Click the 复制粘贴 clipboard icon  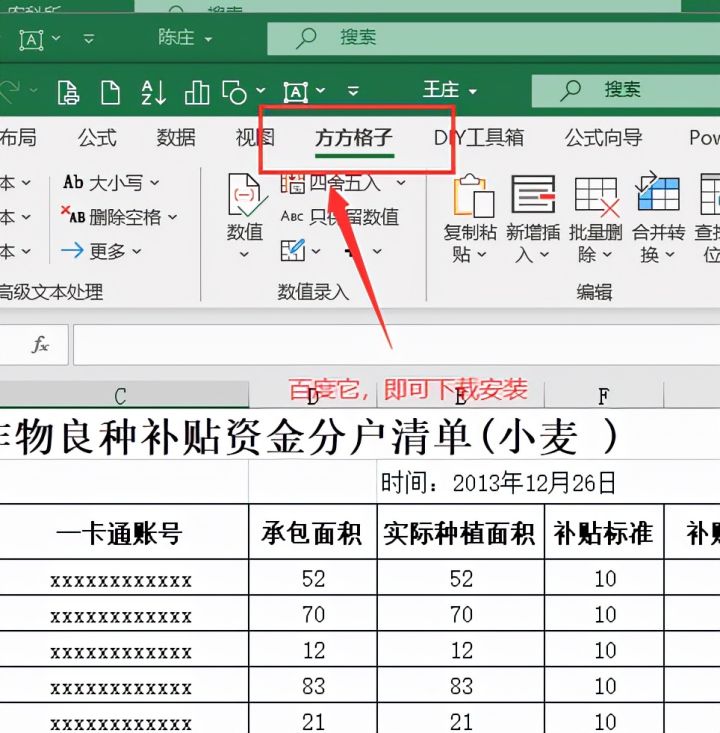(474, 196)
